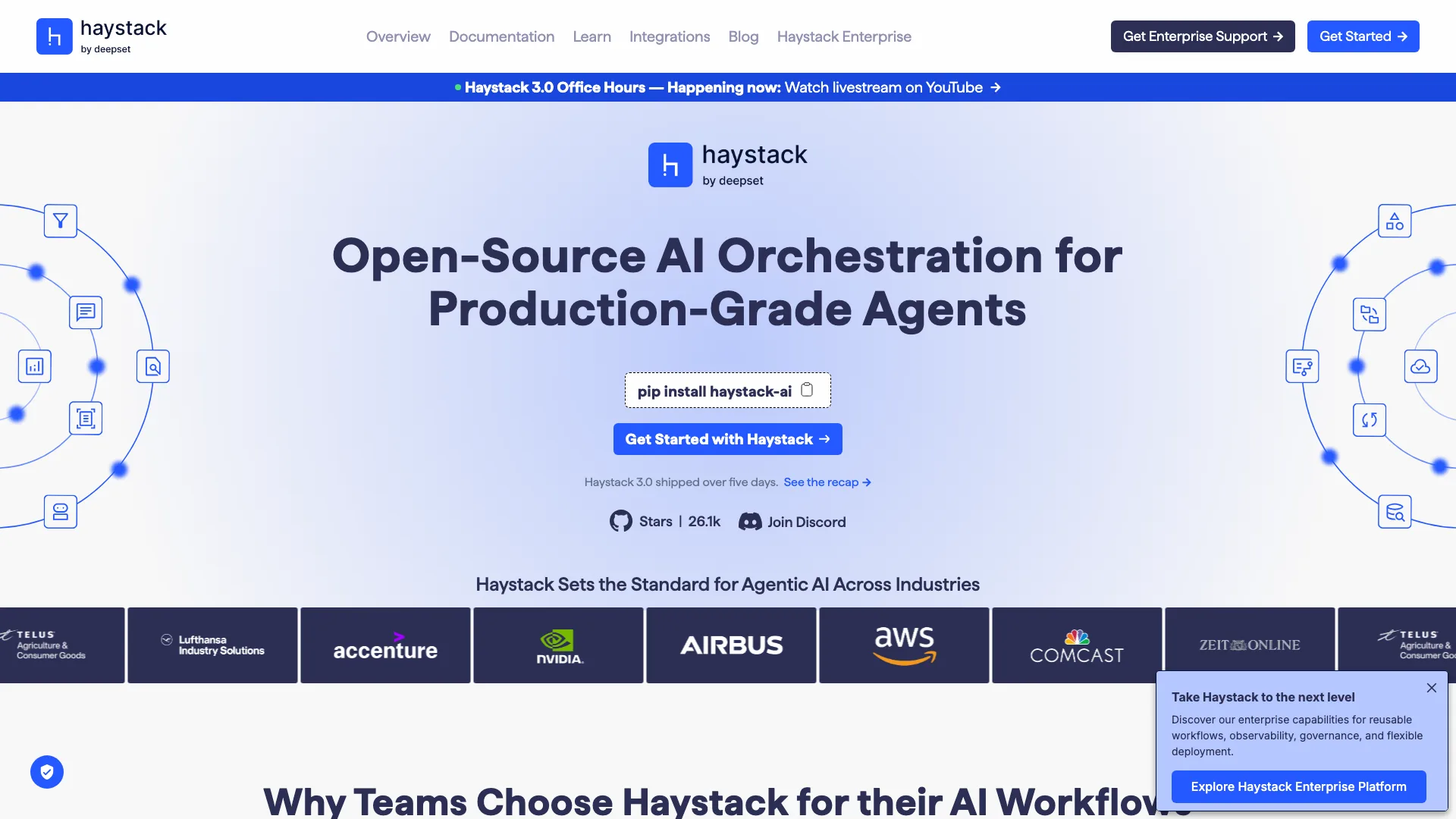The width and height of the screenshot is (1456, 819).
Task: Open the Overview nav item
Action: pos(398,36)
